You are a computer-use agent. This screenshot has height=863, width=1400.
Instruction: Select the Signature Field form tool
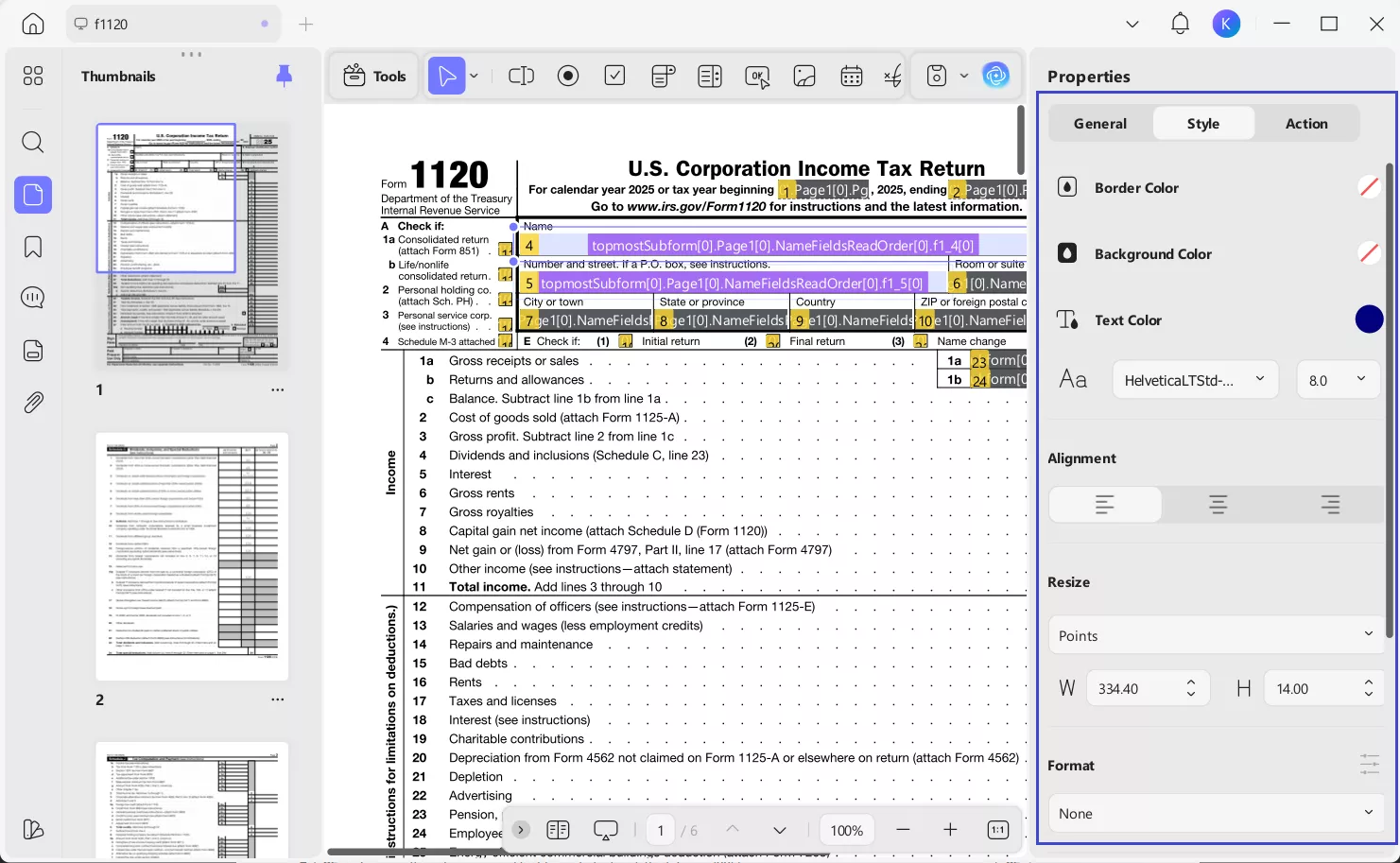tap(891, 76)
